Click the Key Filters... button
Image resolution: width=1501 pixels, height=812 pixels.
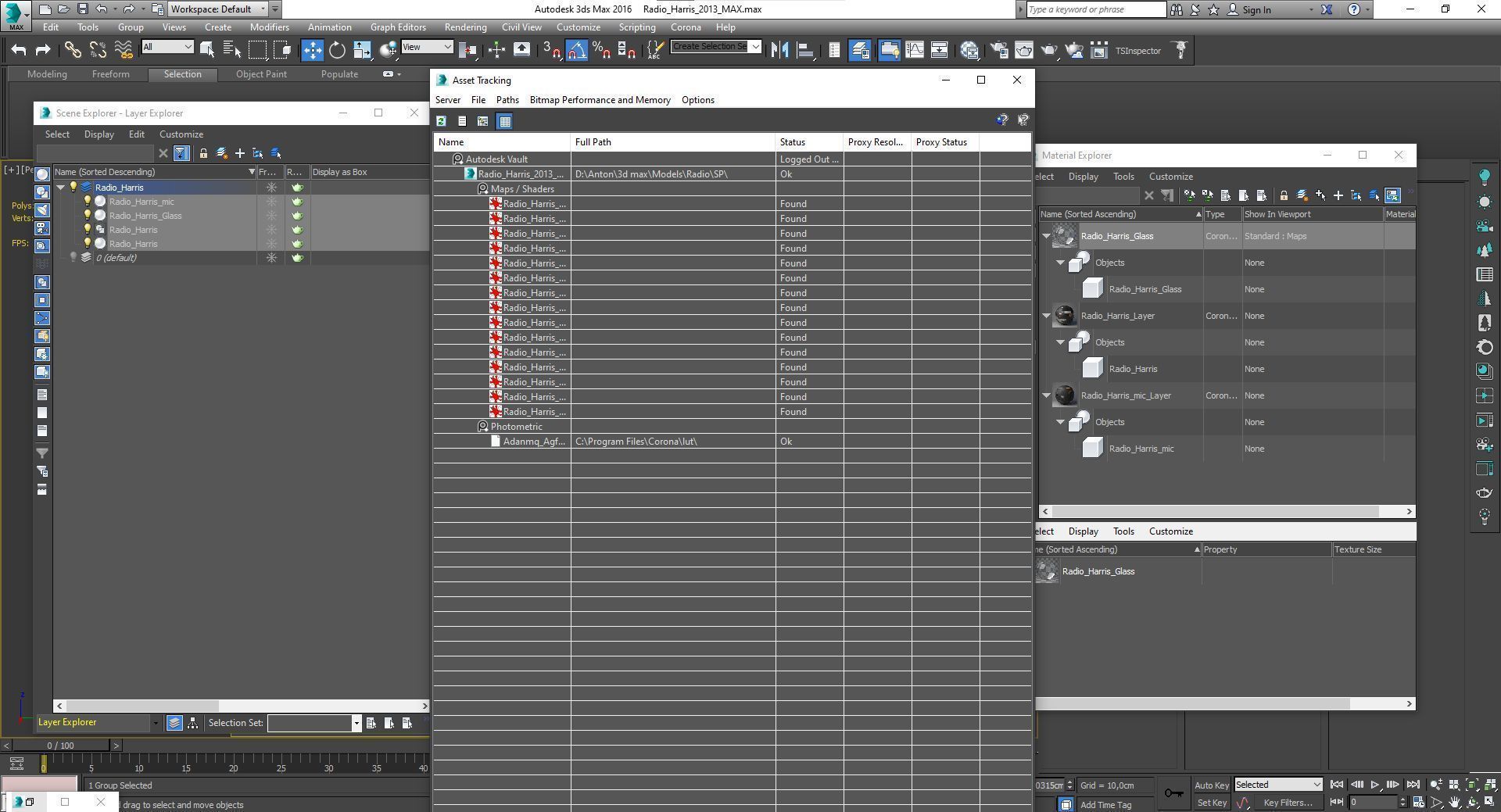[1287, 803]
